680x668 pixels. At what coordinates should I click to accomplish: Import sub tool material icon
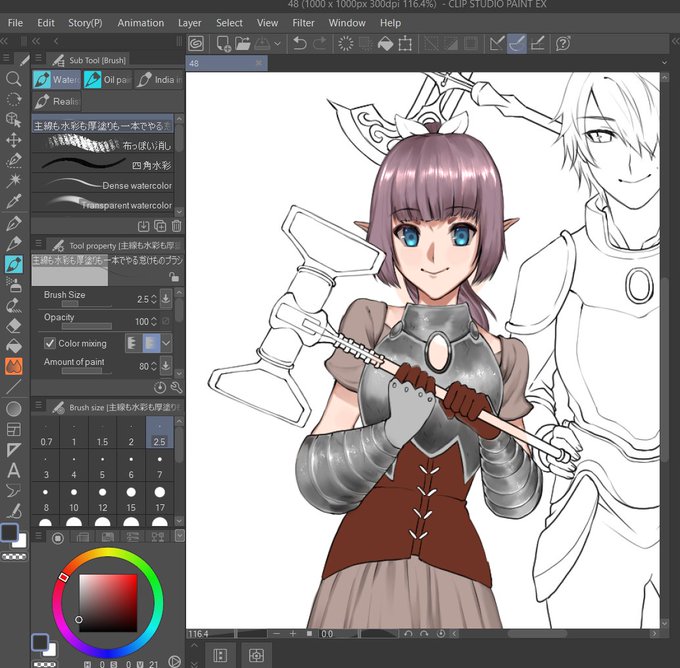(143, 226)
